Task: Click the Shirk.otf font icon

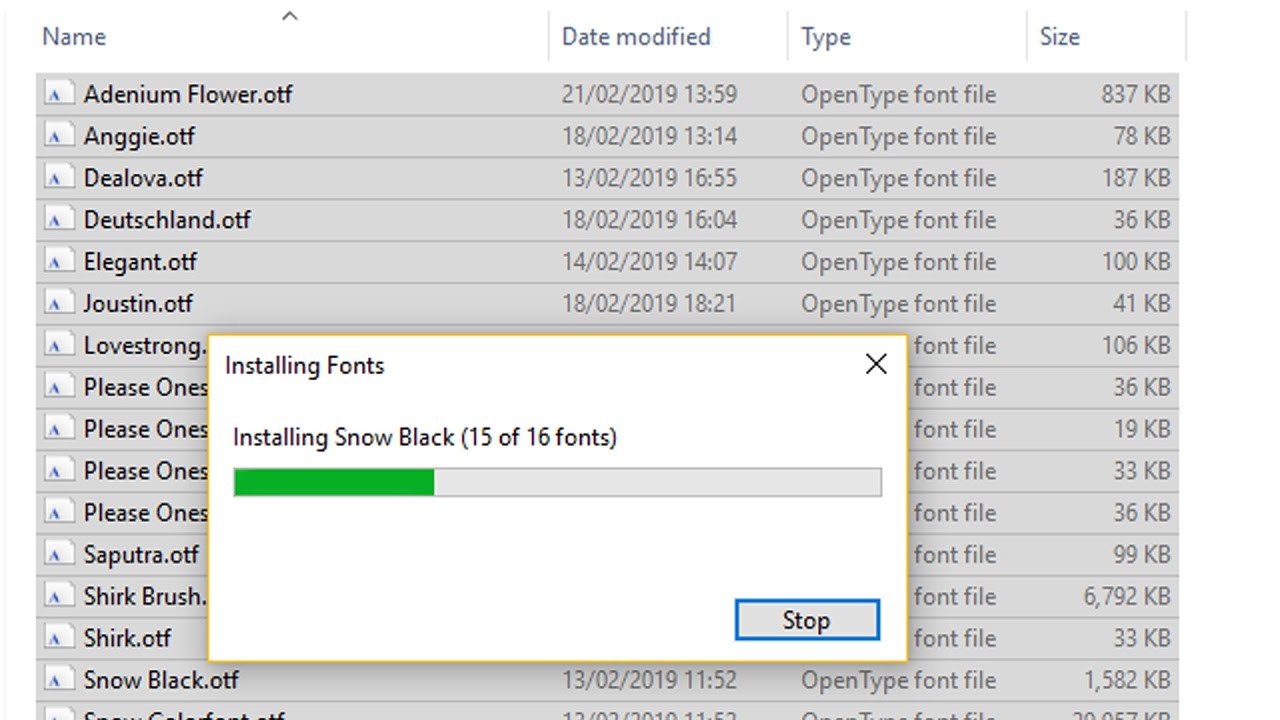Action: coord(59,639)
